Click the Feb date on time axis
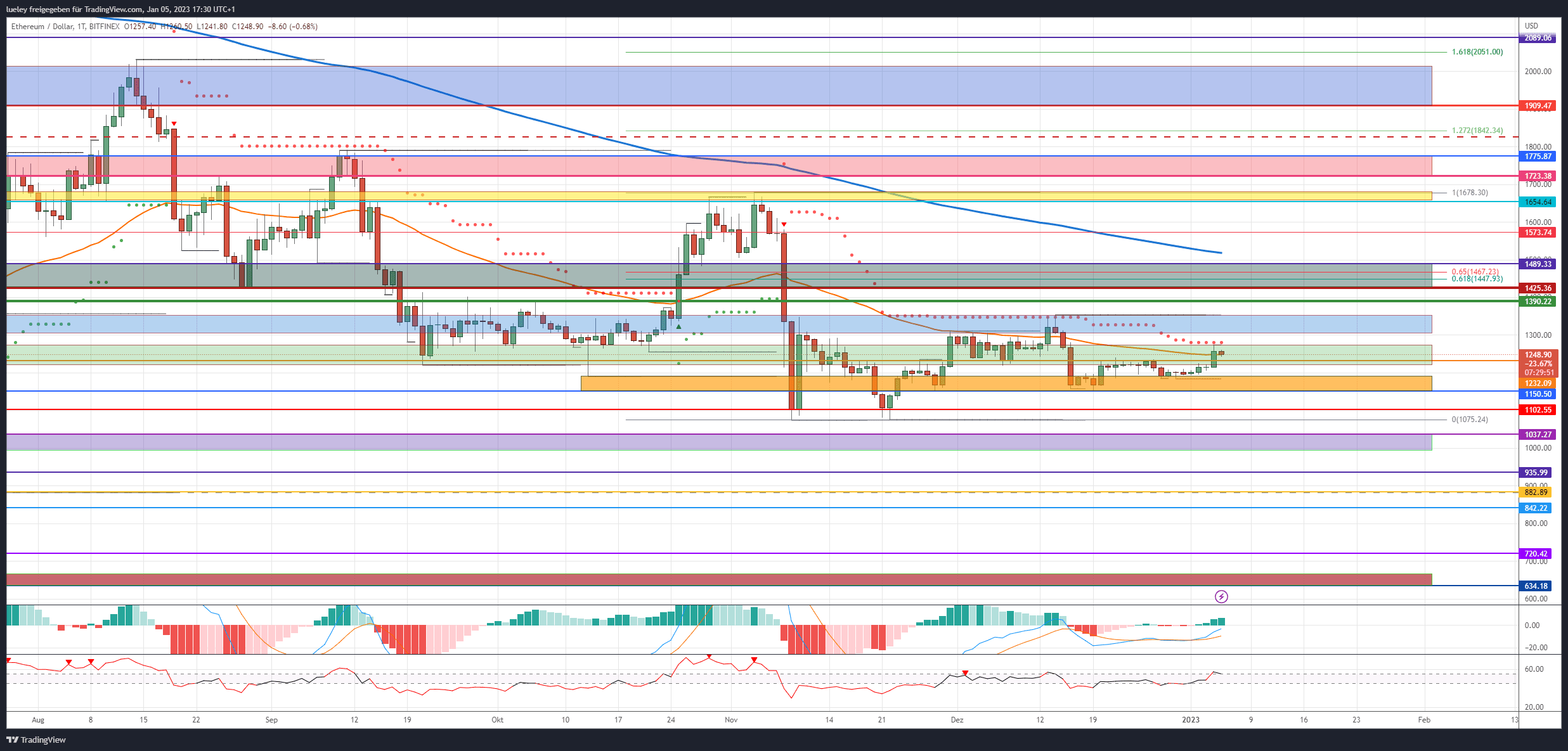 (1424, 720)
